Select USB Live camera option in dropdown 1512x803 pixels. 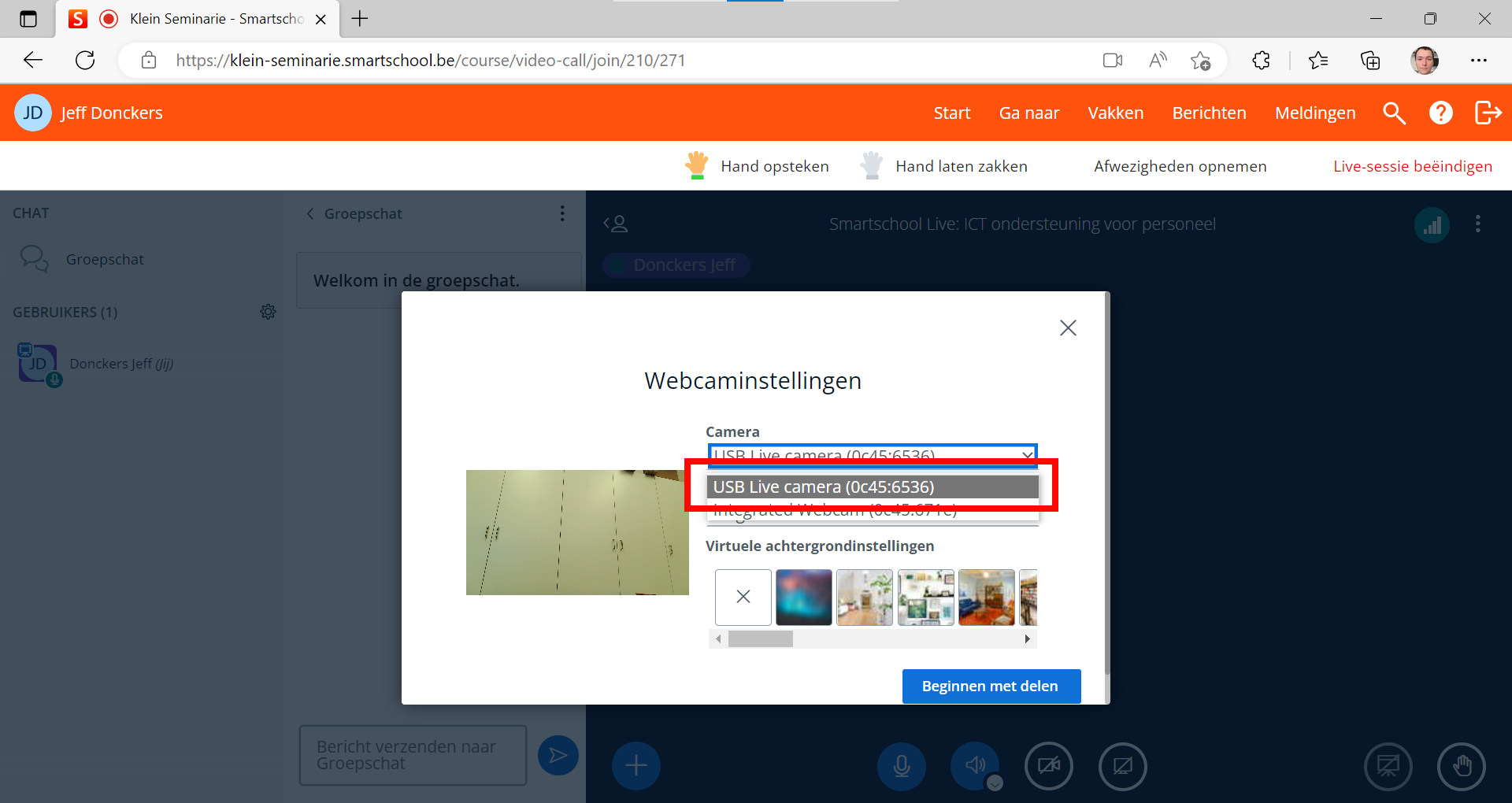pyautogui.click(x=872, y=487)
